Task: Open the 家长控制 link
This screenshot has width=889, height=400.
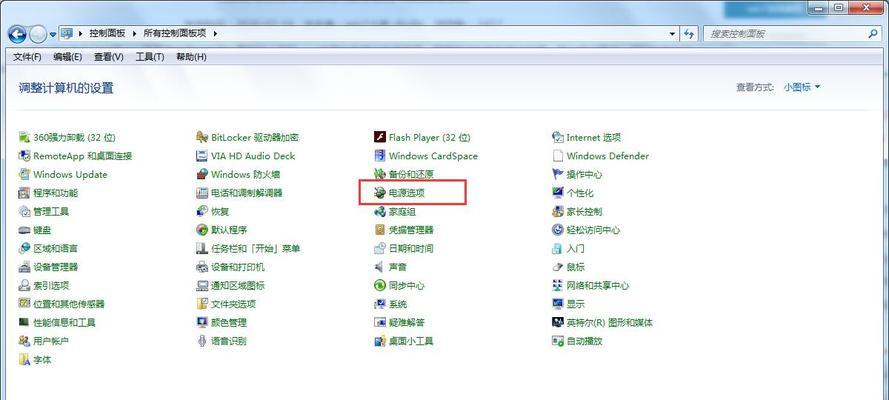Action: 584,212
